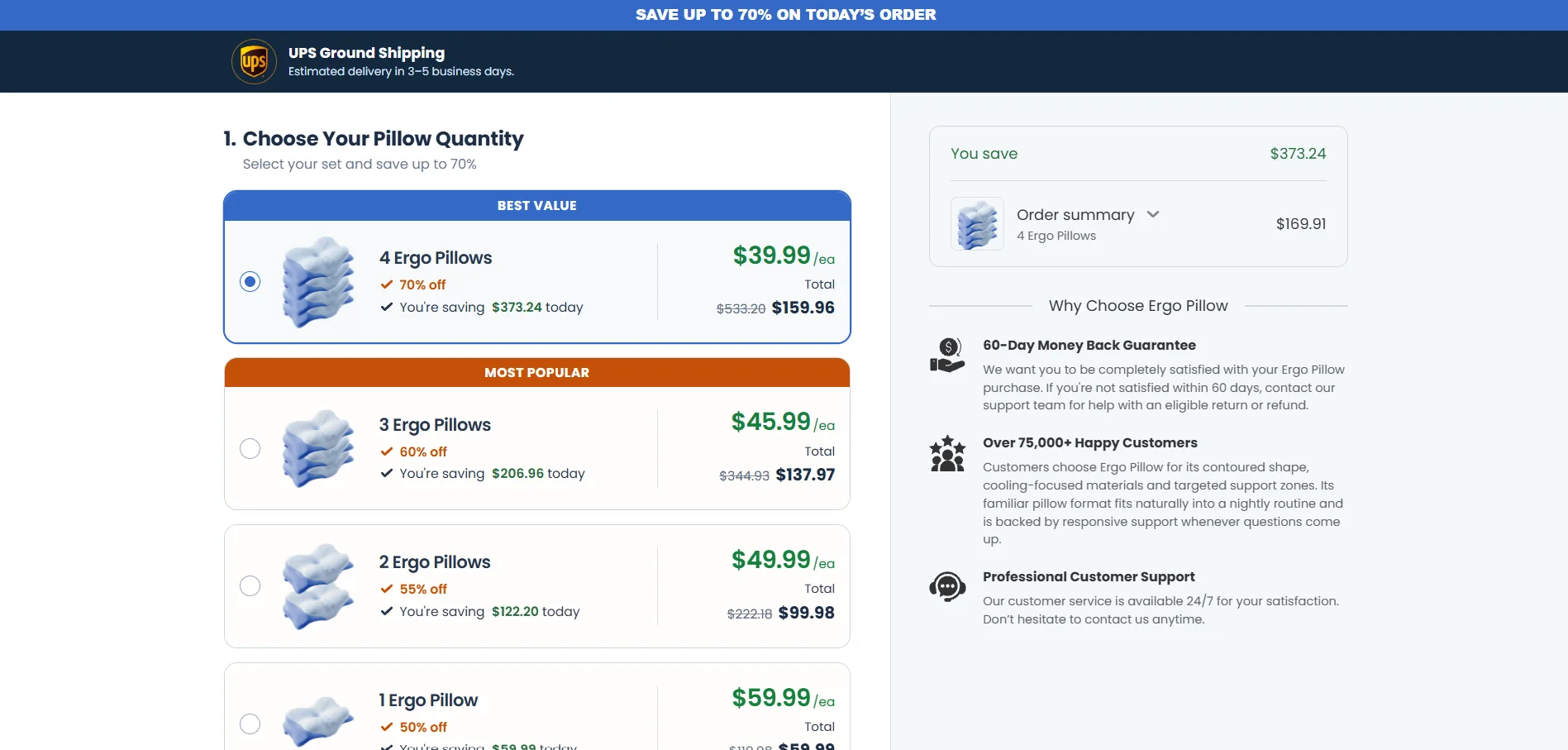Click the $159.96 total price
The image size is (1568, 750).
(803, 308)
